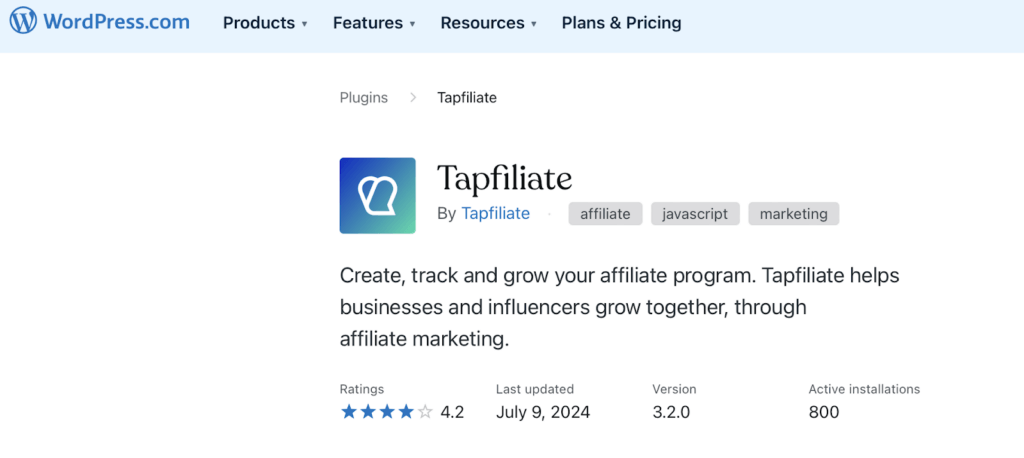Viewport: 1024px width, 458px height.
Task: Expand the Resources dropdown menu
Action: coord(488,23)
